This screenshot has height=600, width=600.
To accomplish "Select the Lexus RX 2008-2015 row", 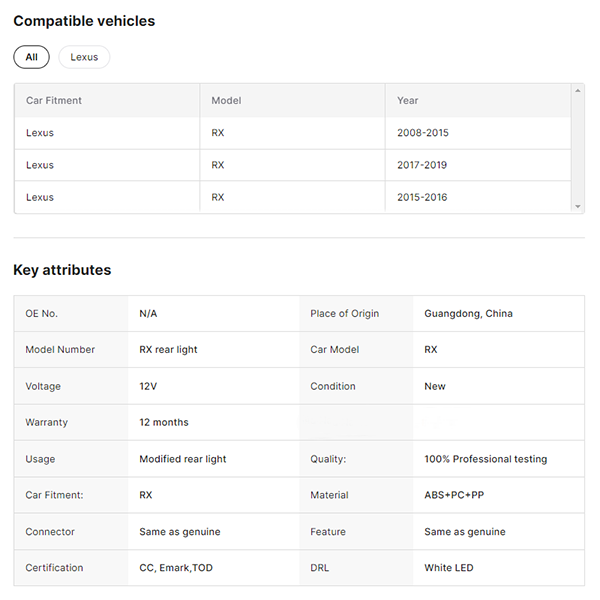I will pyautogui.click(x=292, y=133).
